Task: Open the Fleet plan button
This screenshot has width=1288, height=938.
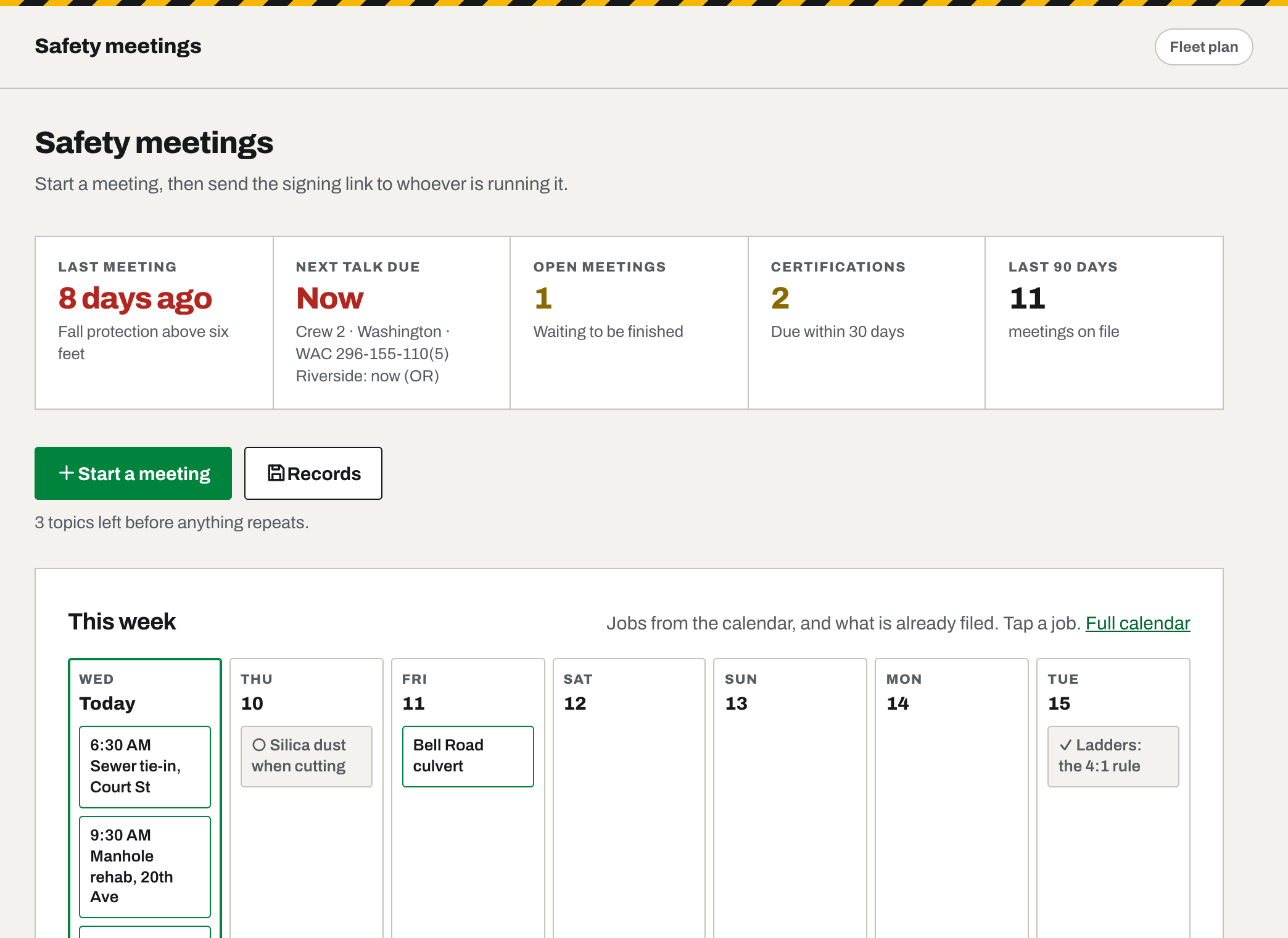Action: (x=1203, y=47)
